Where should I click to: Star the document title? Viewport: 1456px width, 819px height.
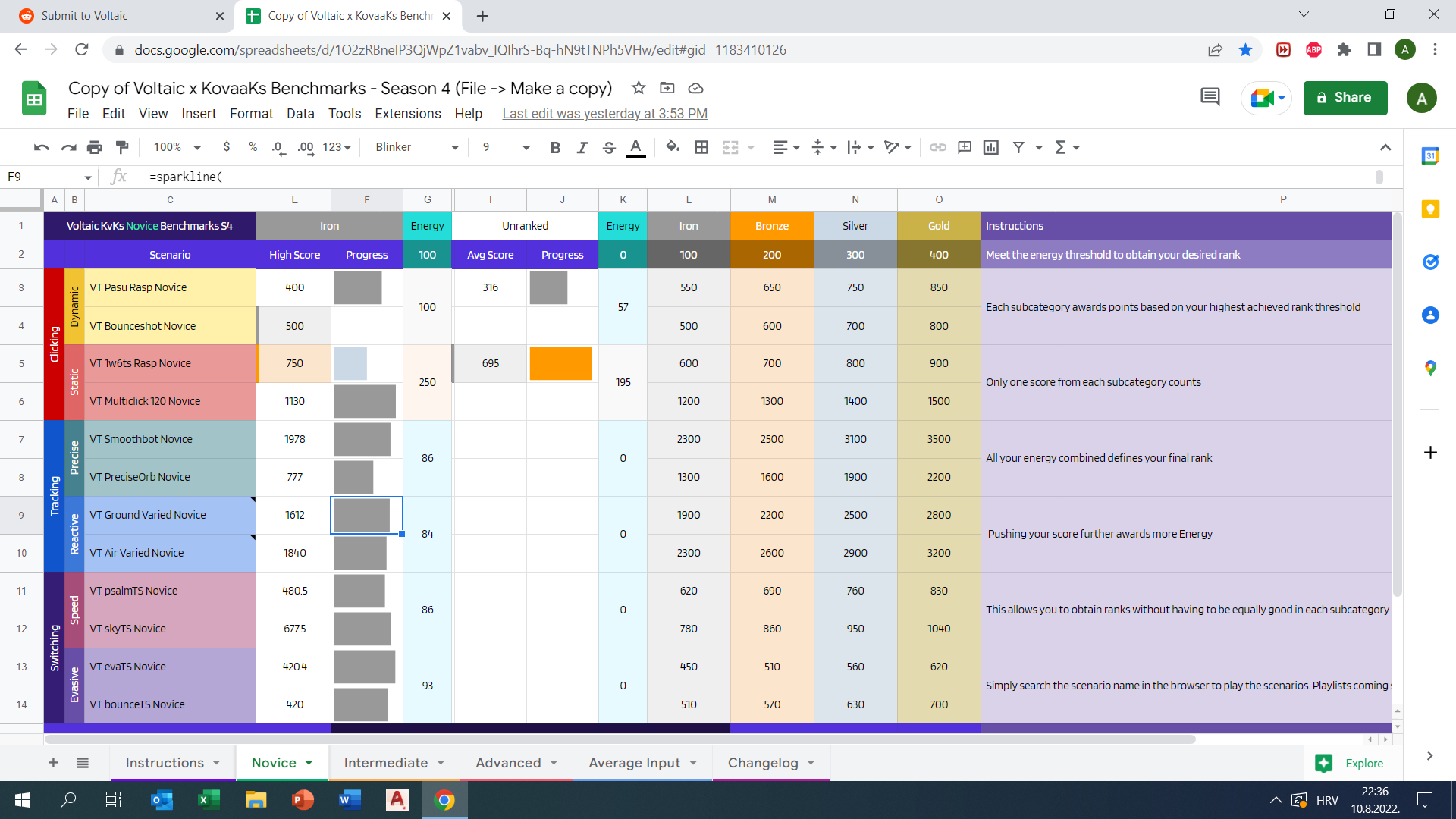pyautogui.click(x=639, y=88)
